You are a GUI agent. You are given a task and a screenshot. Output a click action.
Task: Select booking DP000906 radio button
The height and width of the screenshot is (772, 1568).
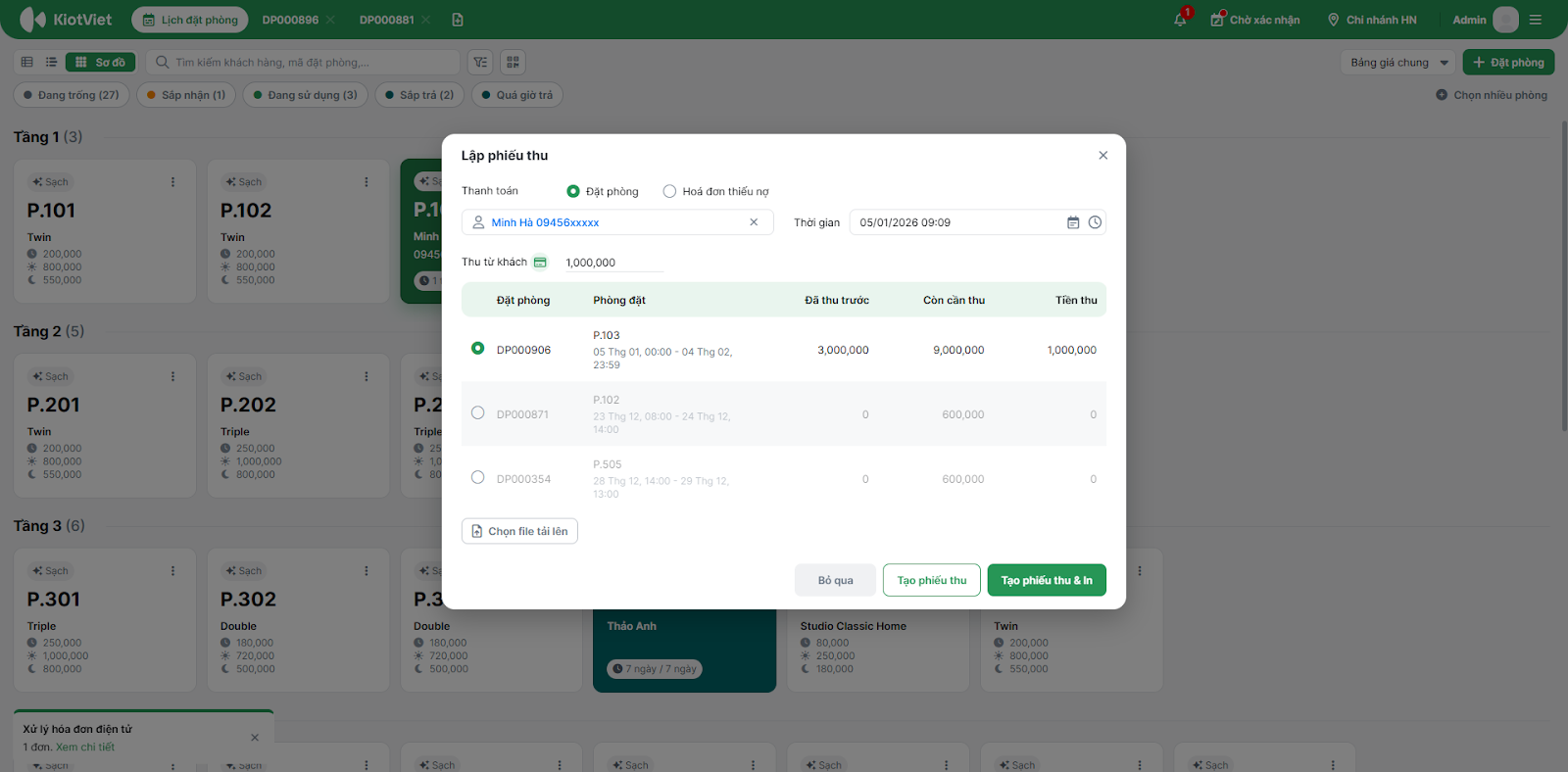tap(477, 348)
